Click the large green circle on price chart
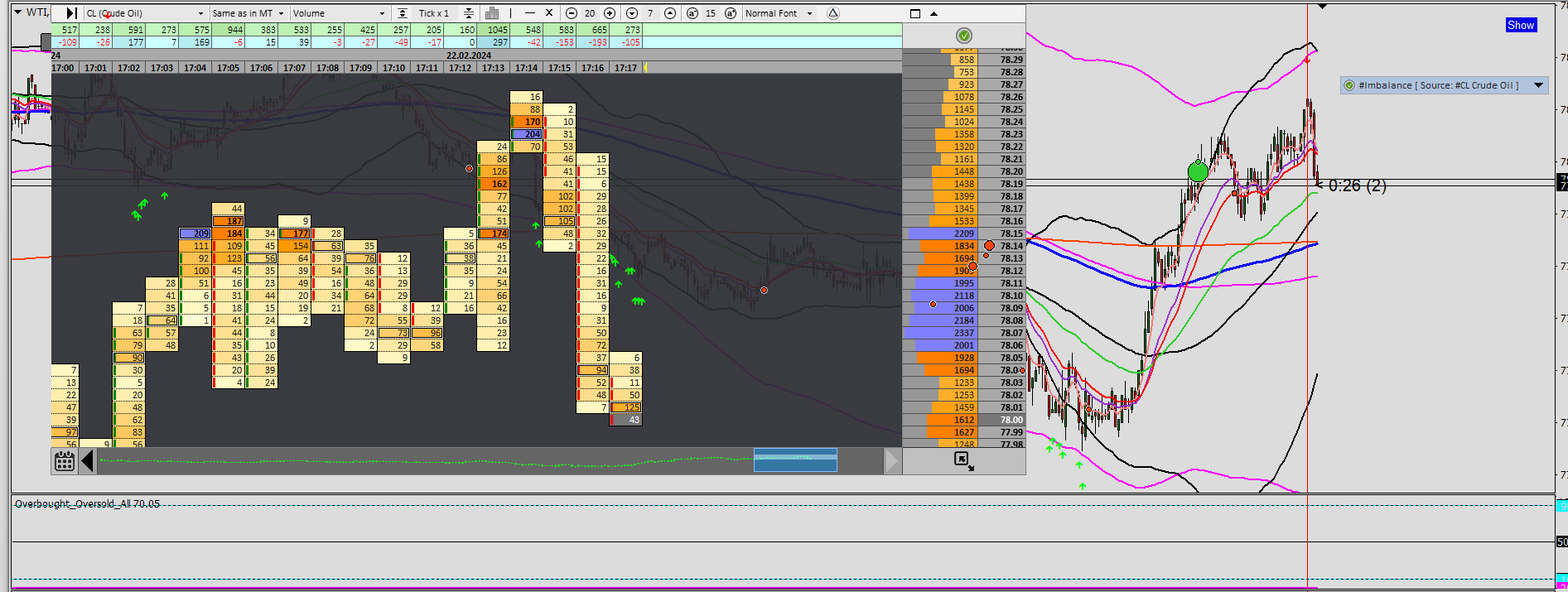 point(1198,172)
